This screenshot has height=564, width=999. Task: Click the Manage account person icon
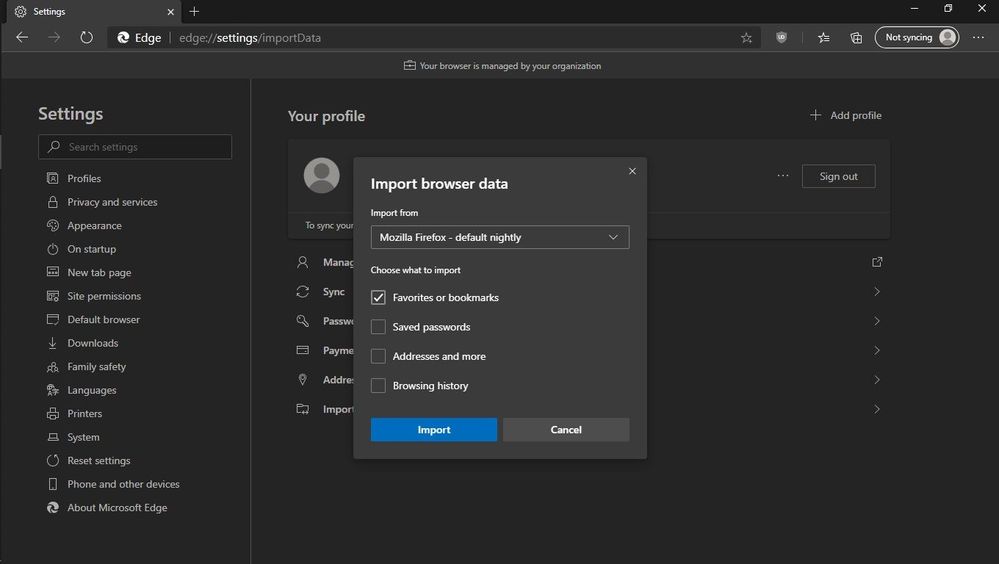click(x=303, y=262)
